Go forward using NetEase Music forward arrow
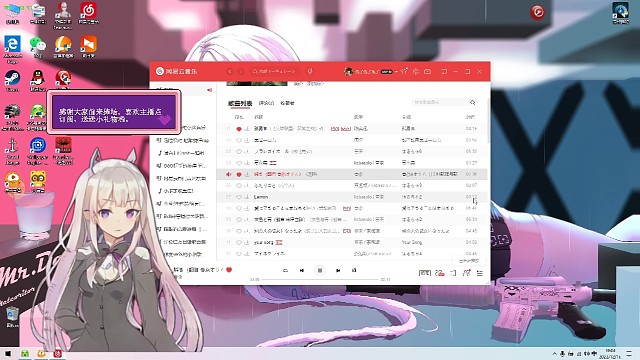The image size is (640, 360). [x=241, y=71]
